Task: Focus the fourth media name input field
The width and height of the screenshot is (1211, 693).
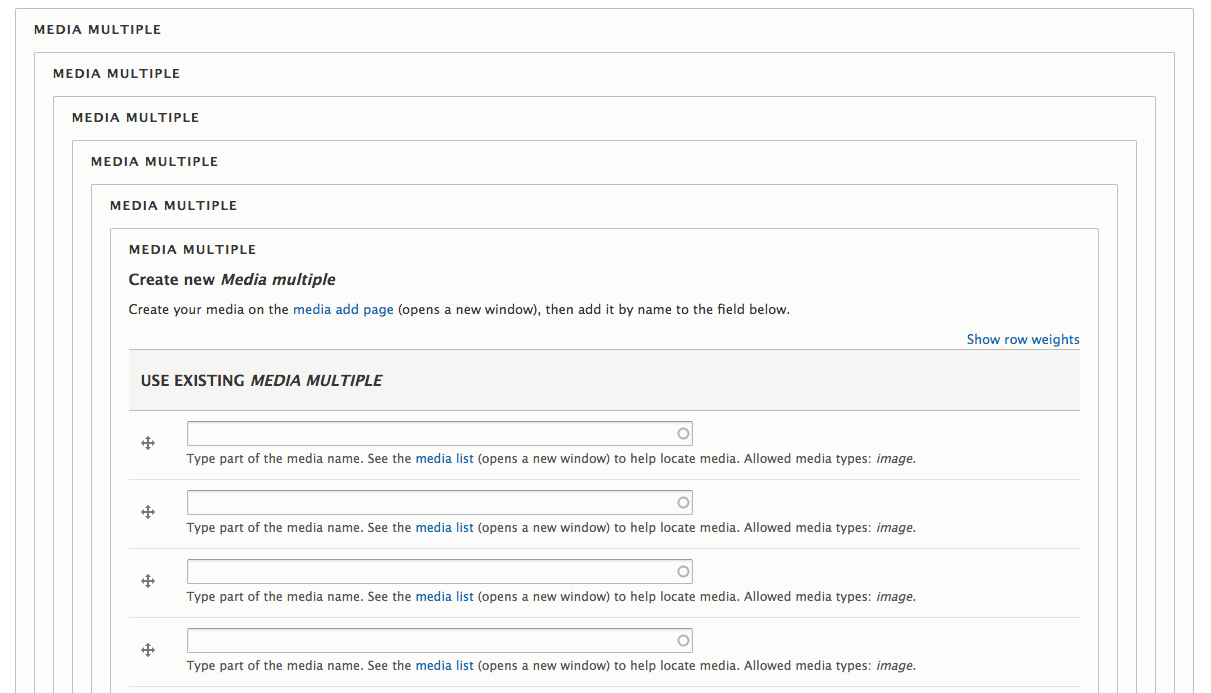Action: point(420,640)
